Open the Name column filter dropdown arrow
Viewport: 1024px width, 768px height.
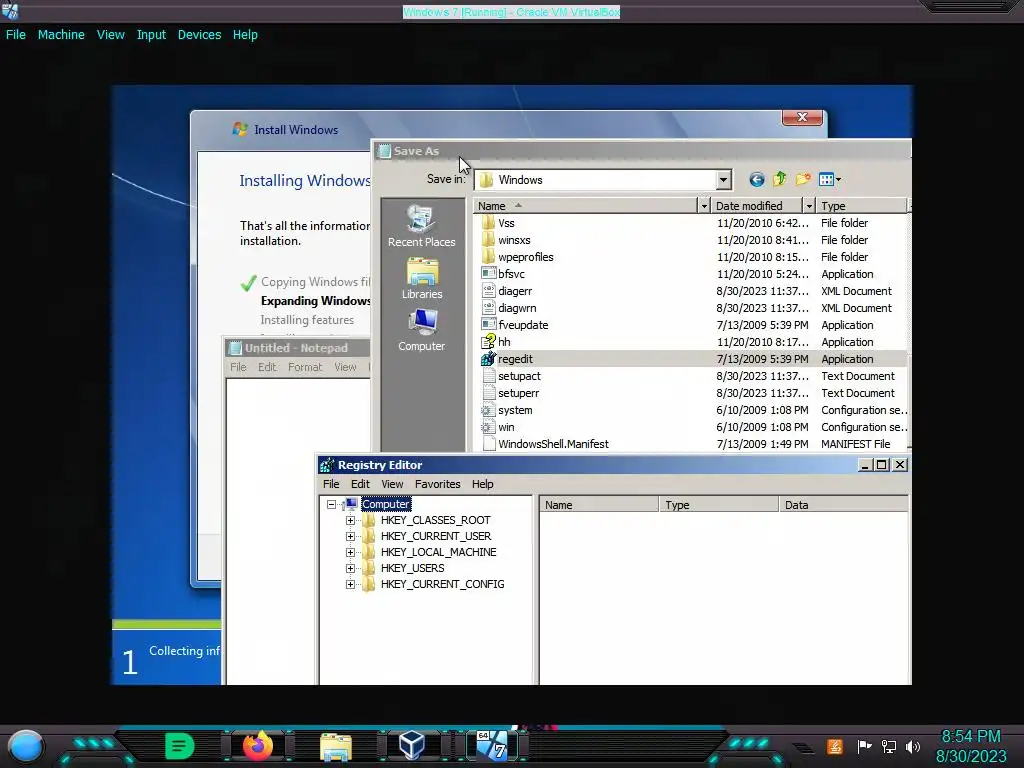tap(703, 206)
